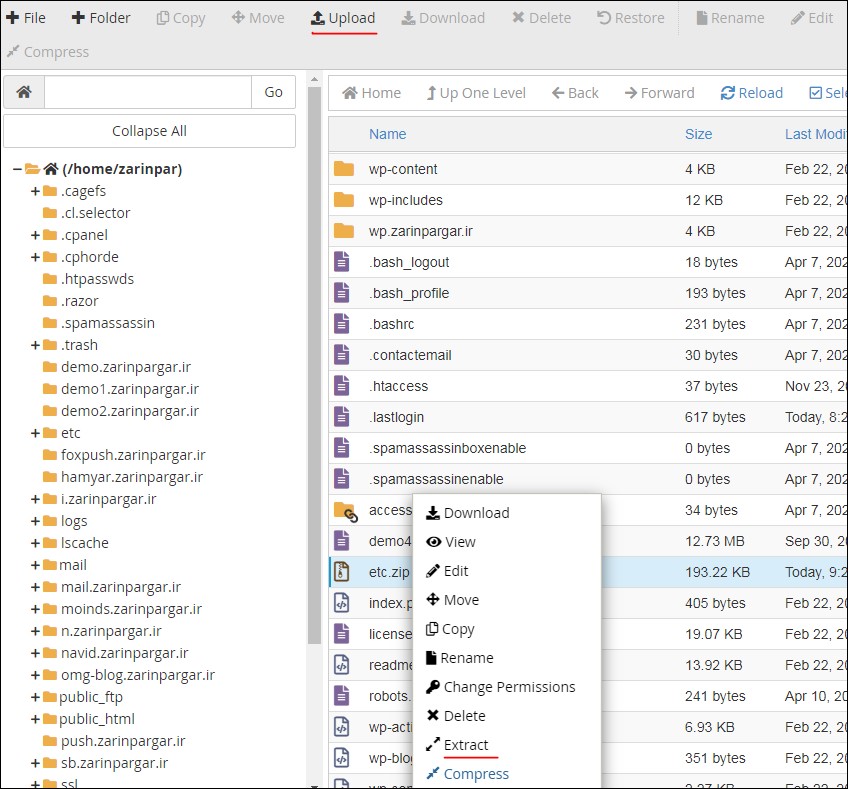Sort files by Size column header
This screenshot has height=789, width=848.
tap(698, 134)
